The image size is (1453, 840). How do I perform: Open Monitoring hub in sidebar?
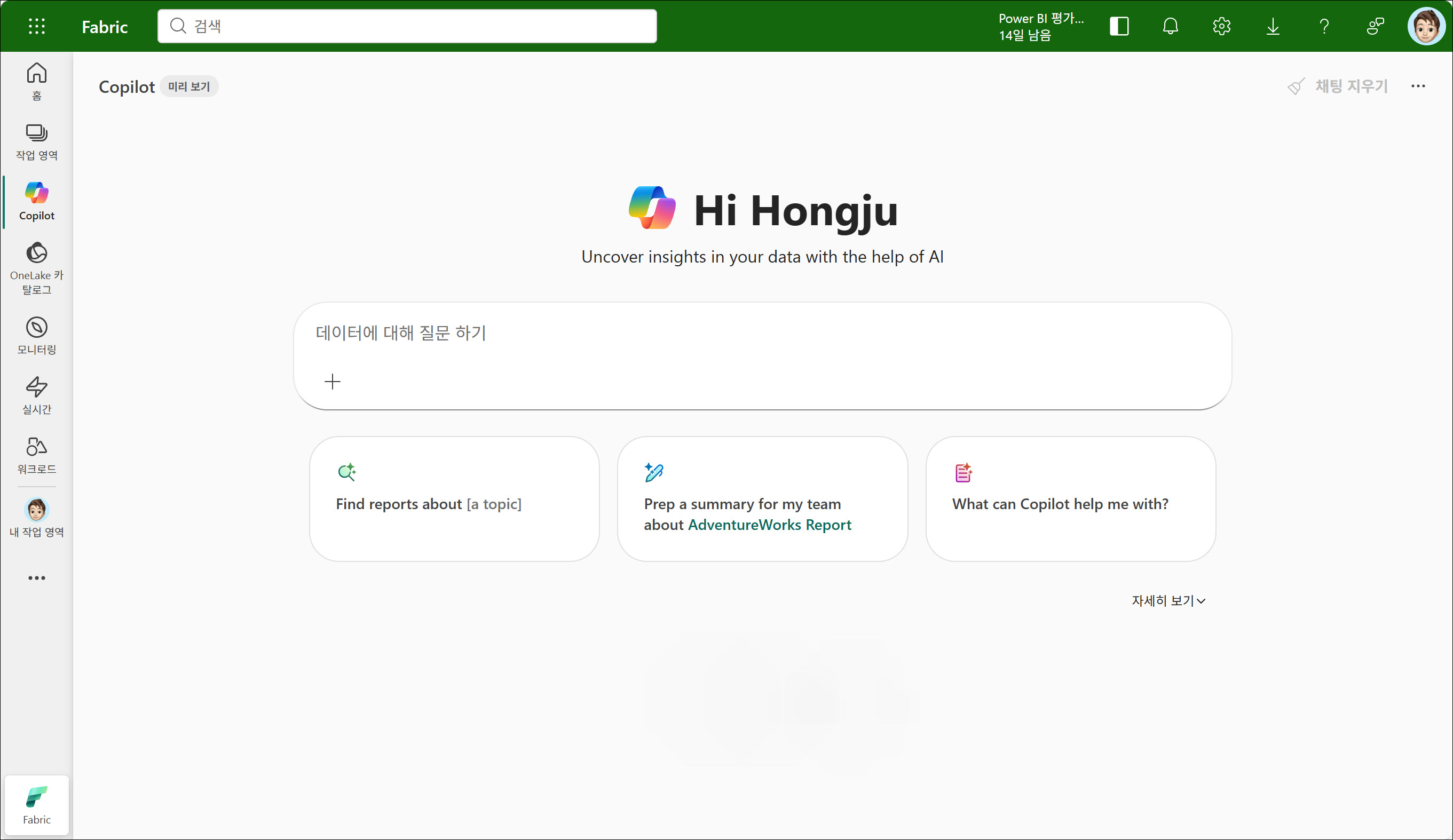pyautogui.click(x=36, y=335)
